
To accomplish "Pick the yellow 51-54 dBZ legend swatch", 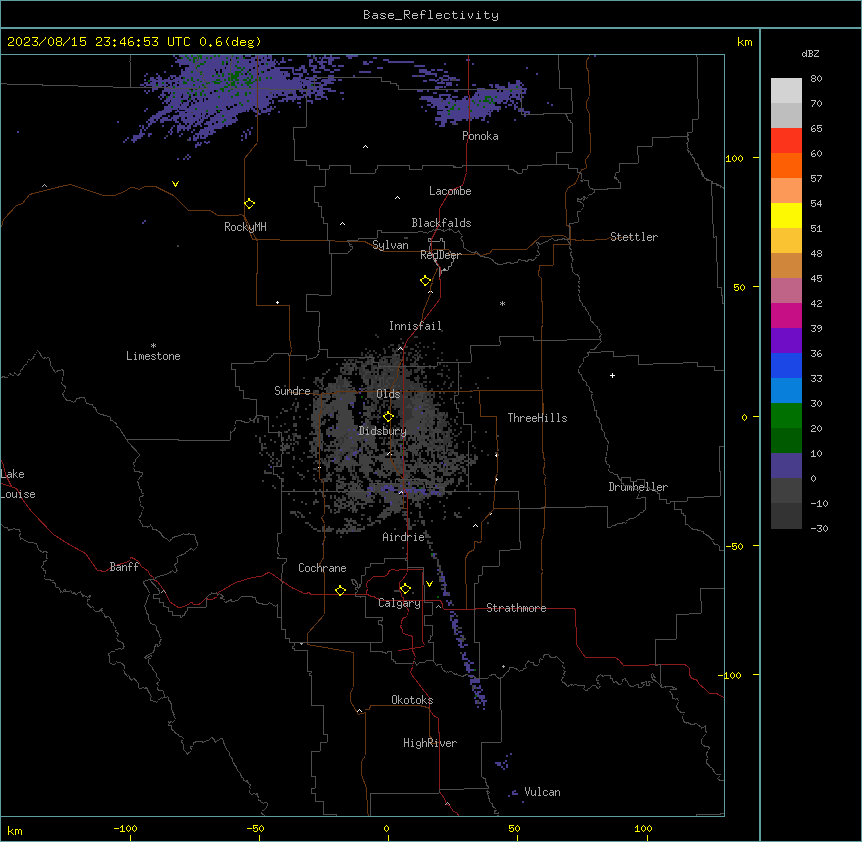I will click(786, 215).
